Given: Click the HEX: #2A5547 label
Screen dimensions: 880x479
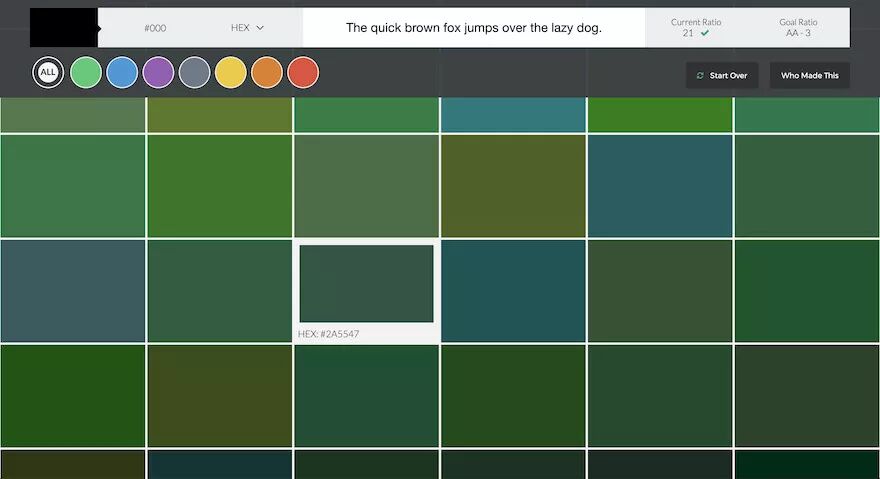Looking at the screenshot, I should pyautogui.click(x=328, y=334).
